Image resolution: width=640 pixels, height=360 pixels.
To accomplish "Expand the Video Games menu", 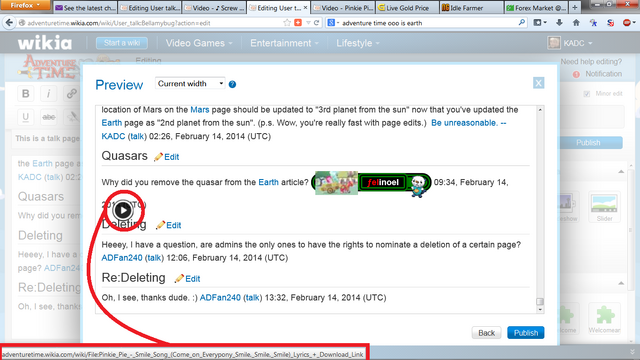I will click(199, 43).
